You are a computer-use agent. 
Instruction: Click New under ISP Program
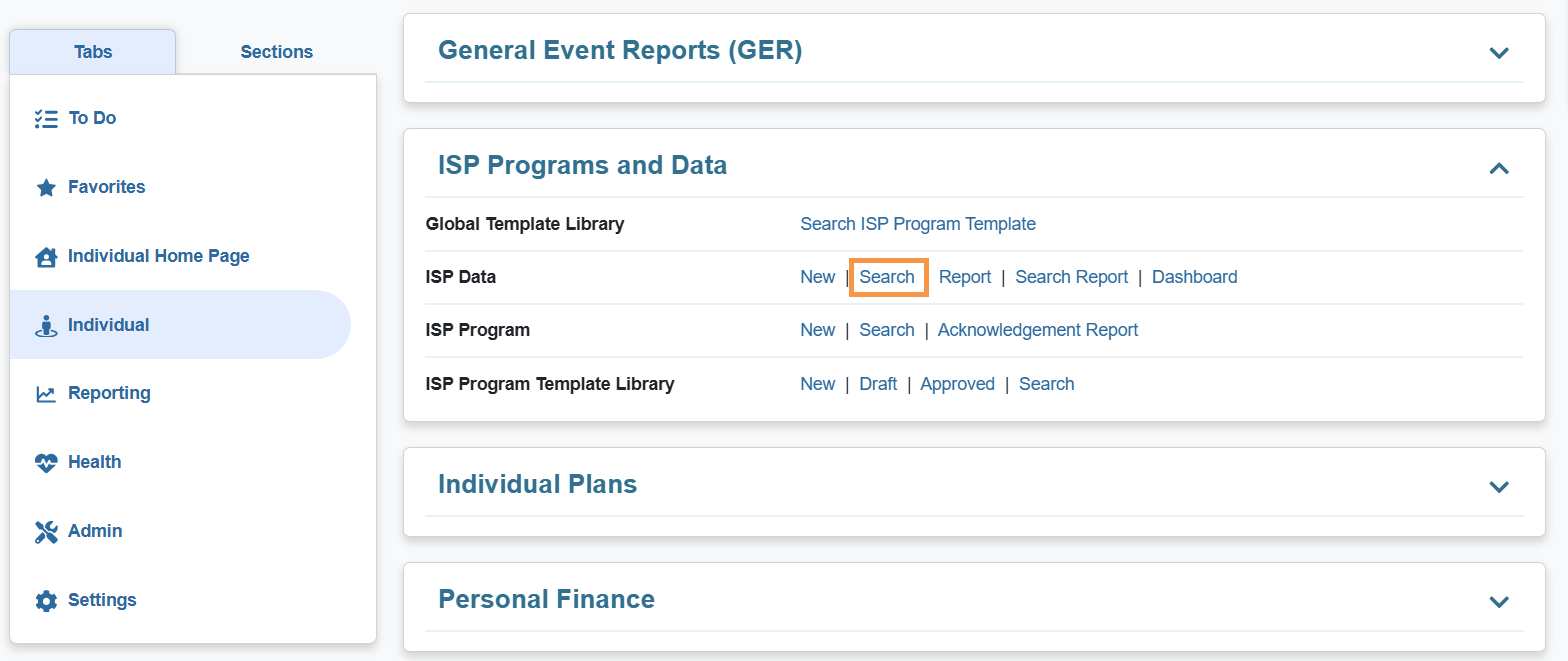[x=817, y=329]
